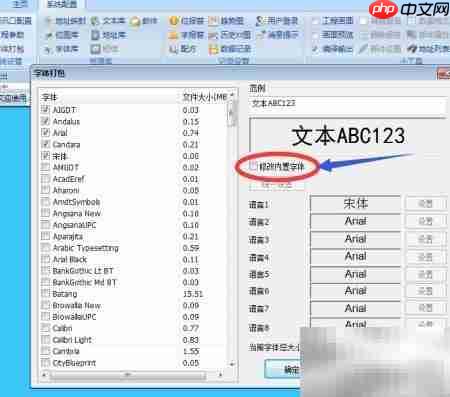Sort the list by the 文件大小 column header

tap(204, 97)
